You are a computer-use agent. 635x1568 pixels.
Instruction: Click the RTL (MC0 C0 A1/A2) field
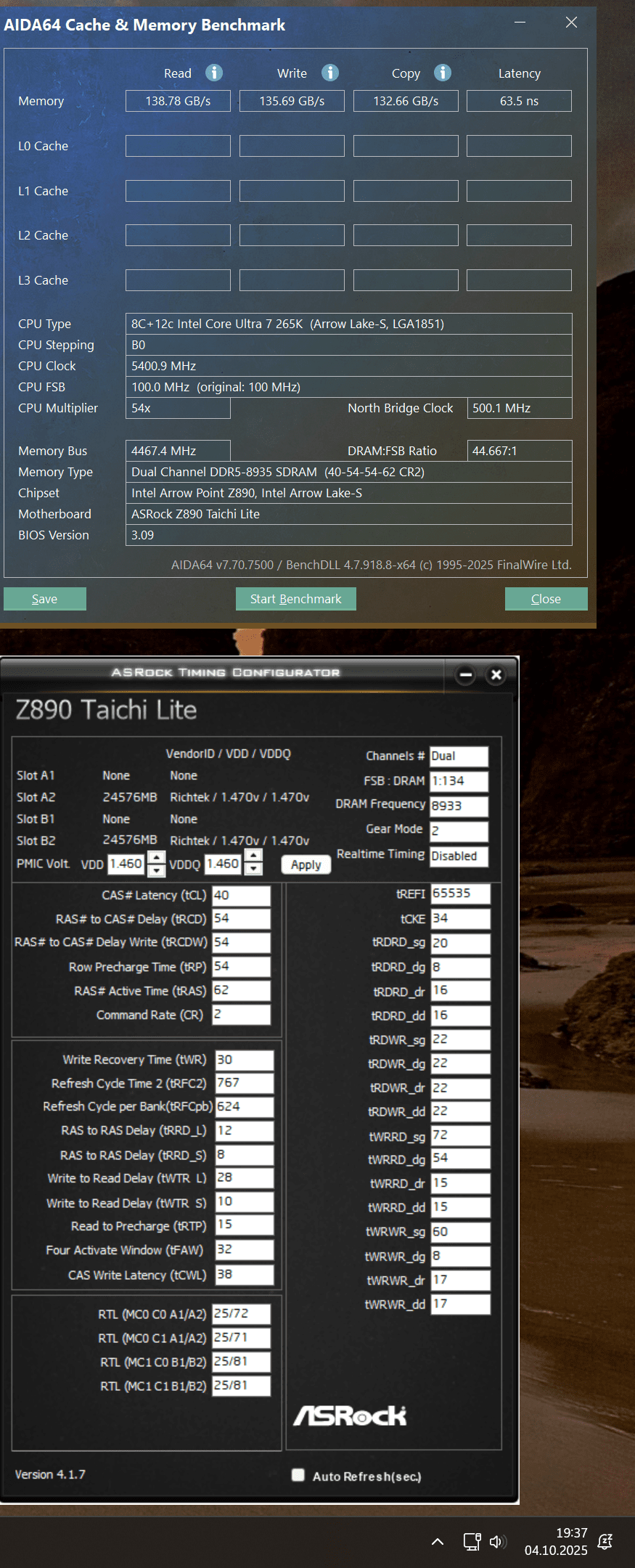[241, 1314]
